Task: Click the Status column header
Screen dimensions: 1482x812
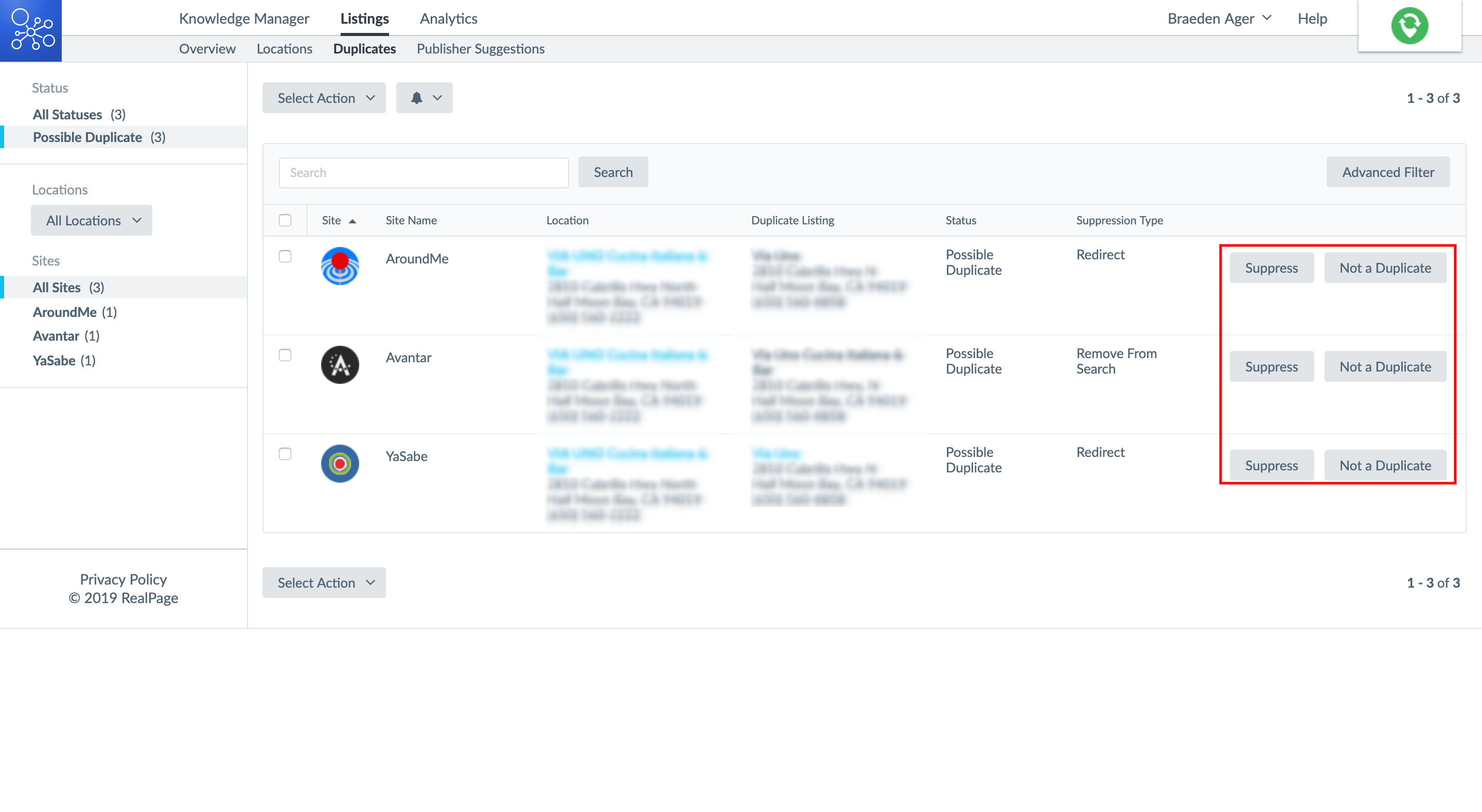Action: [961, 220]
